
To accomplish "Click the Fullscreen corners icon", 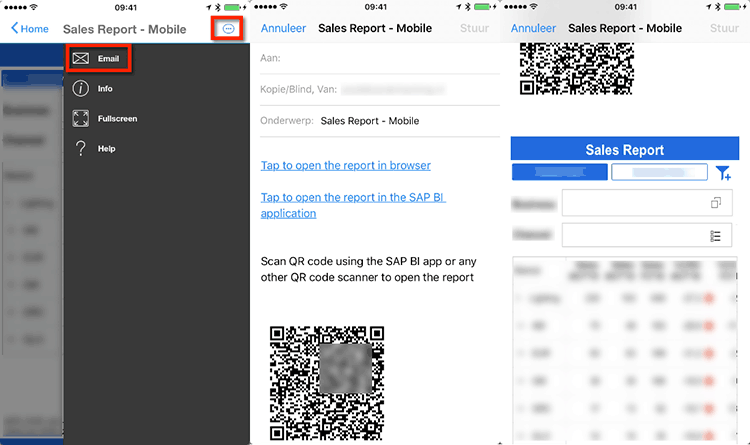I will 80,118.
